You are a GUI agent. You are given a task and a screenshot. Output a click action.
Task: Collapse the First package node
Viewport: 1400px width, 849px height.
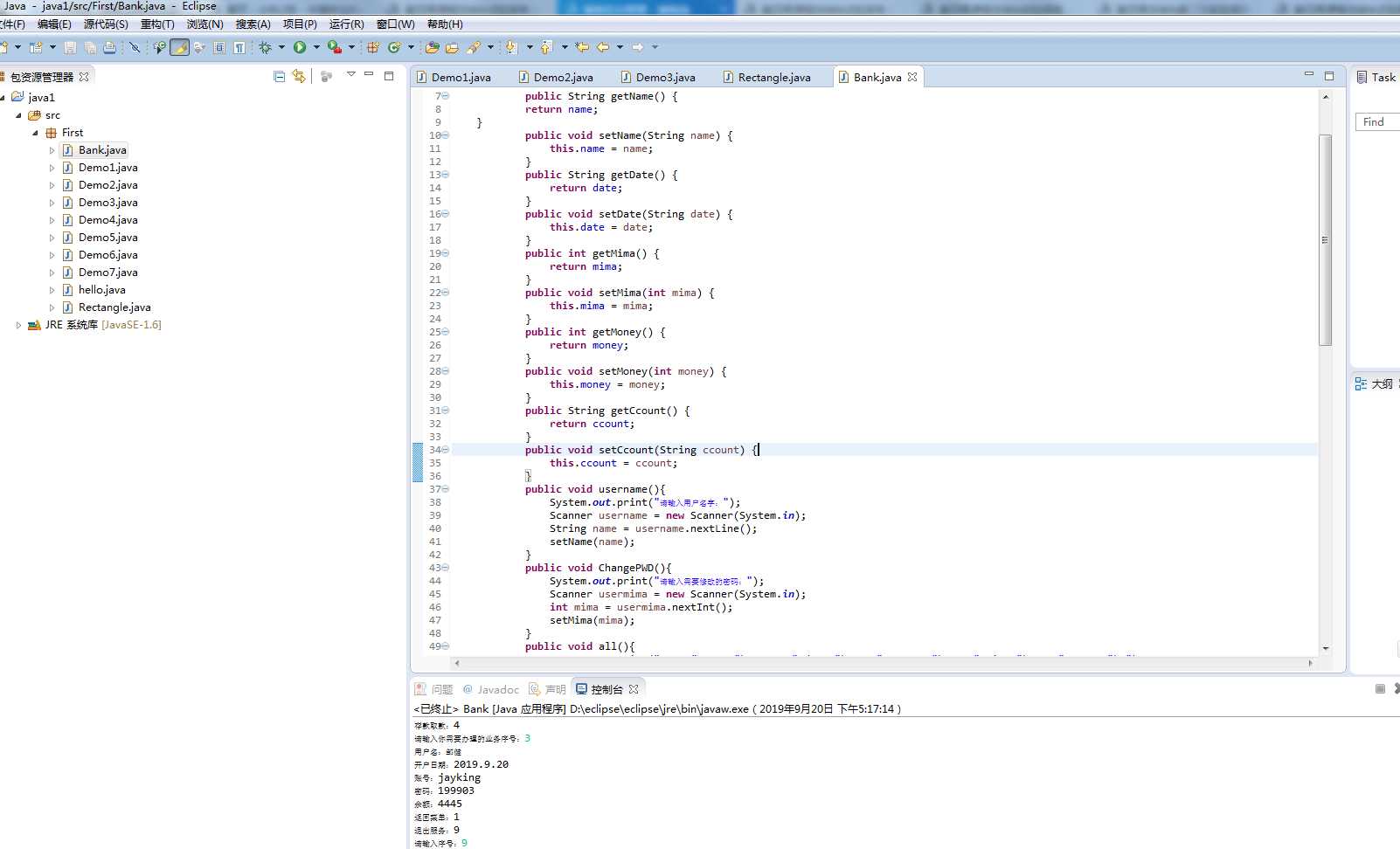[x=36, y=133]
